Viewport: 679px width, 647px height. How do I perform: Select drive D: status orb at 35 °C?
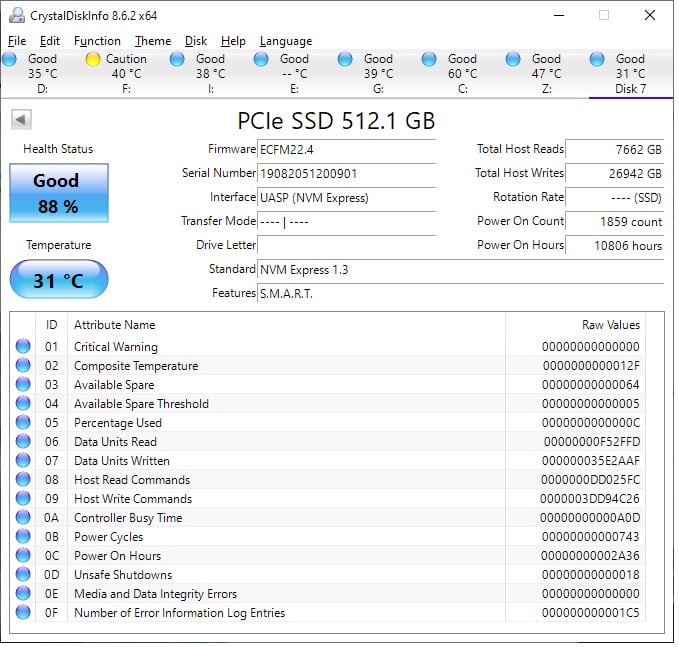click(x=10, y=58)
